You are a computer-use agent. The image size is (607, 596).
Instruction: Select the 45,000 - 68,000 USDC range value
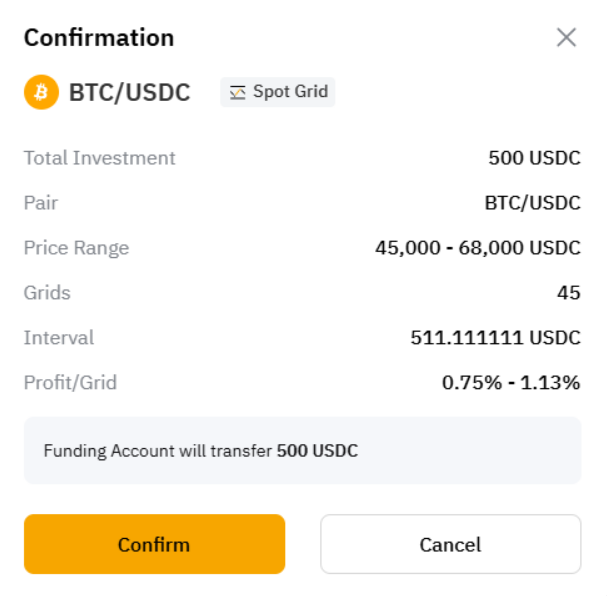(477, 248)
